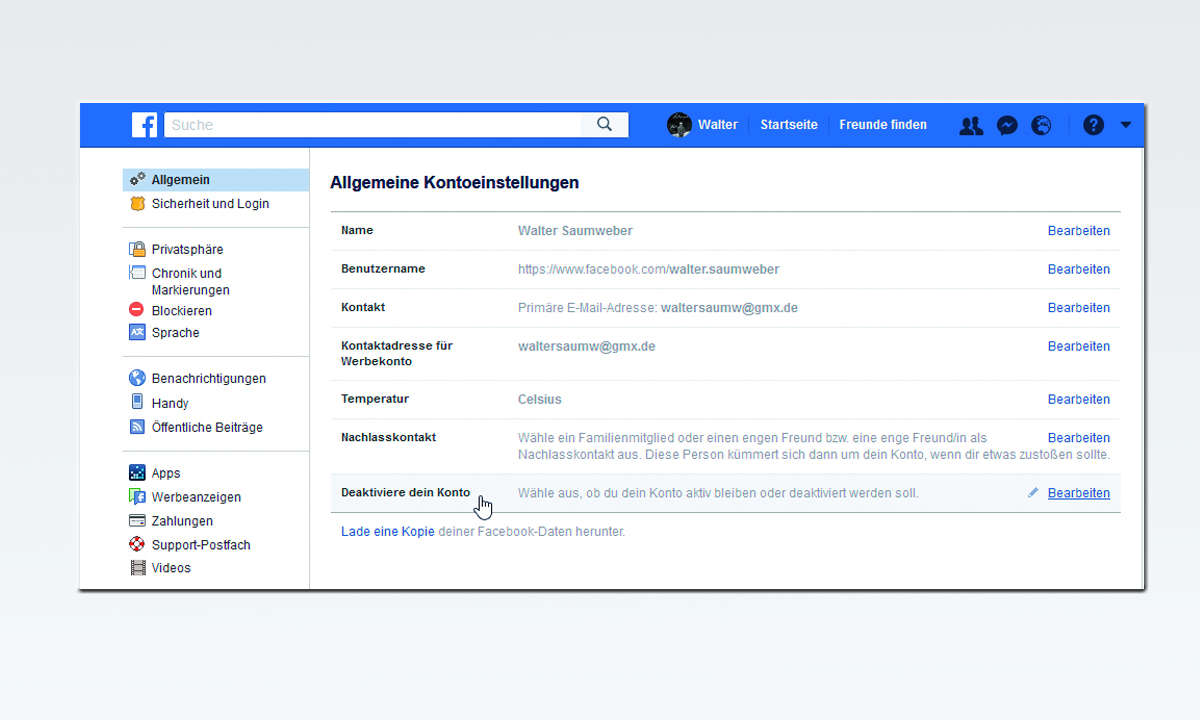Open Support-Postfach
The height and width of the screenshot is (720, 1200).
[201, 545]
